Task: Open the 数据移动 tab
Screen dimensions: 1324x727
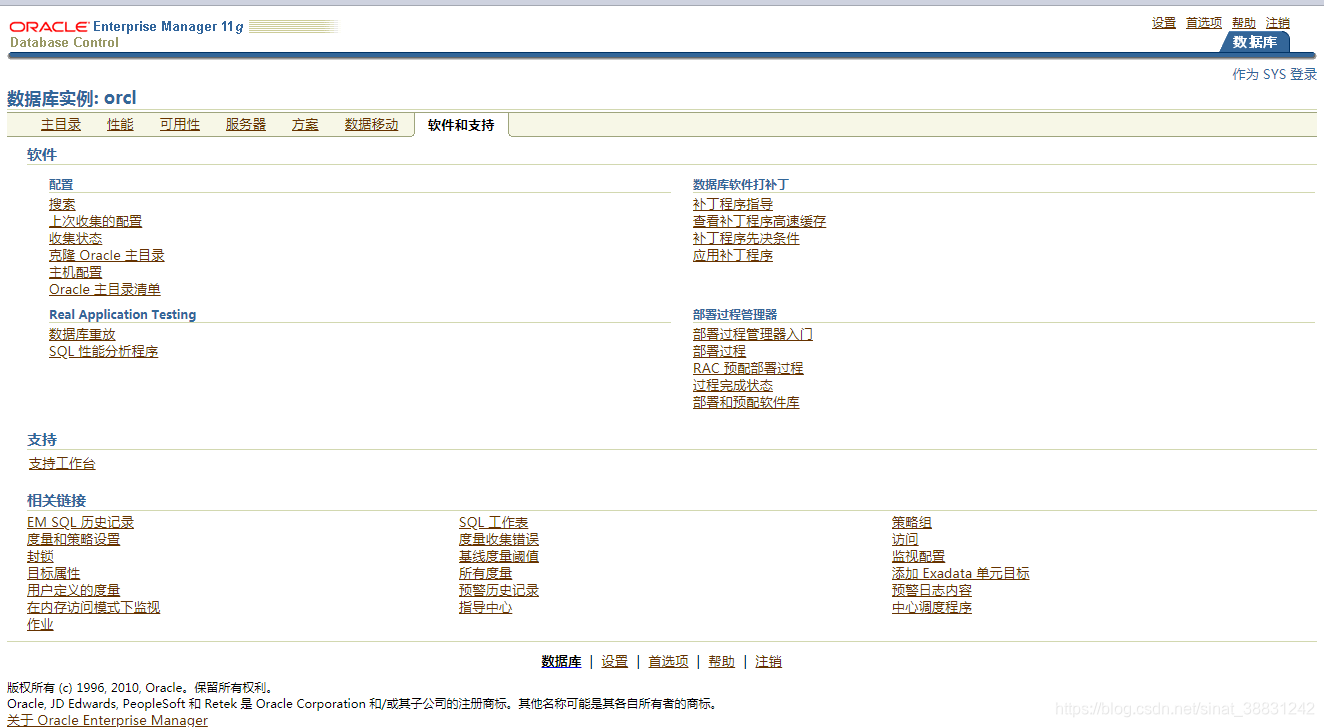Action: point(372,125)
